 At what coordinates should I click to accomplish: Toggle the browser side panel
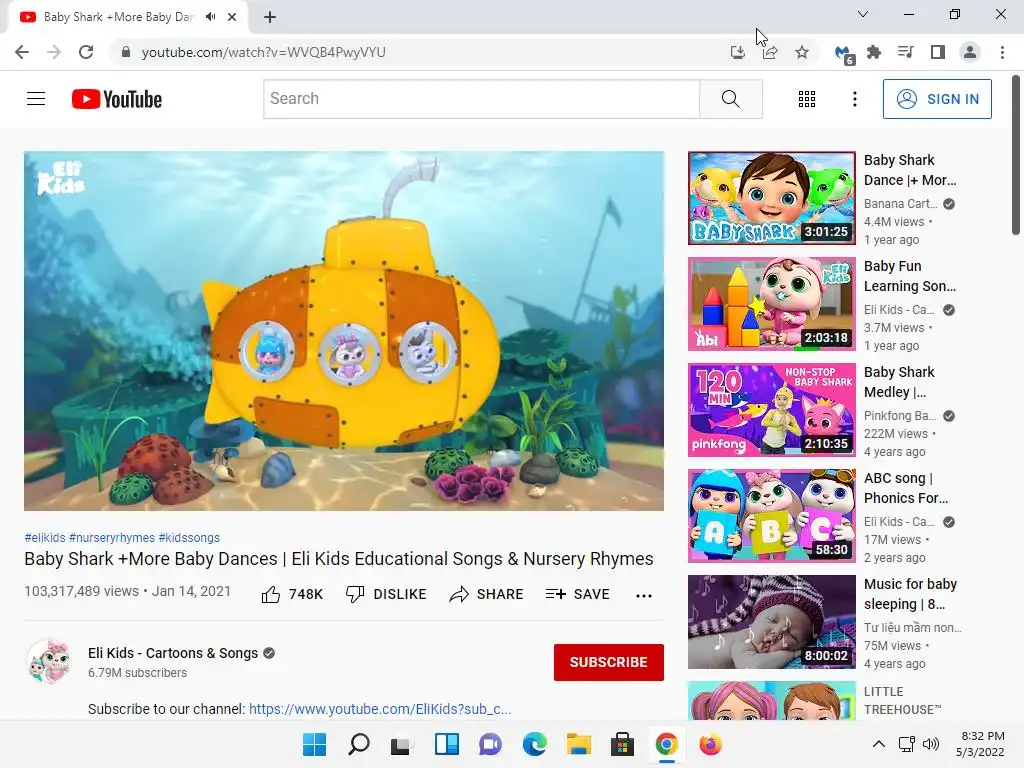[938, 52]
